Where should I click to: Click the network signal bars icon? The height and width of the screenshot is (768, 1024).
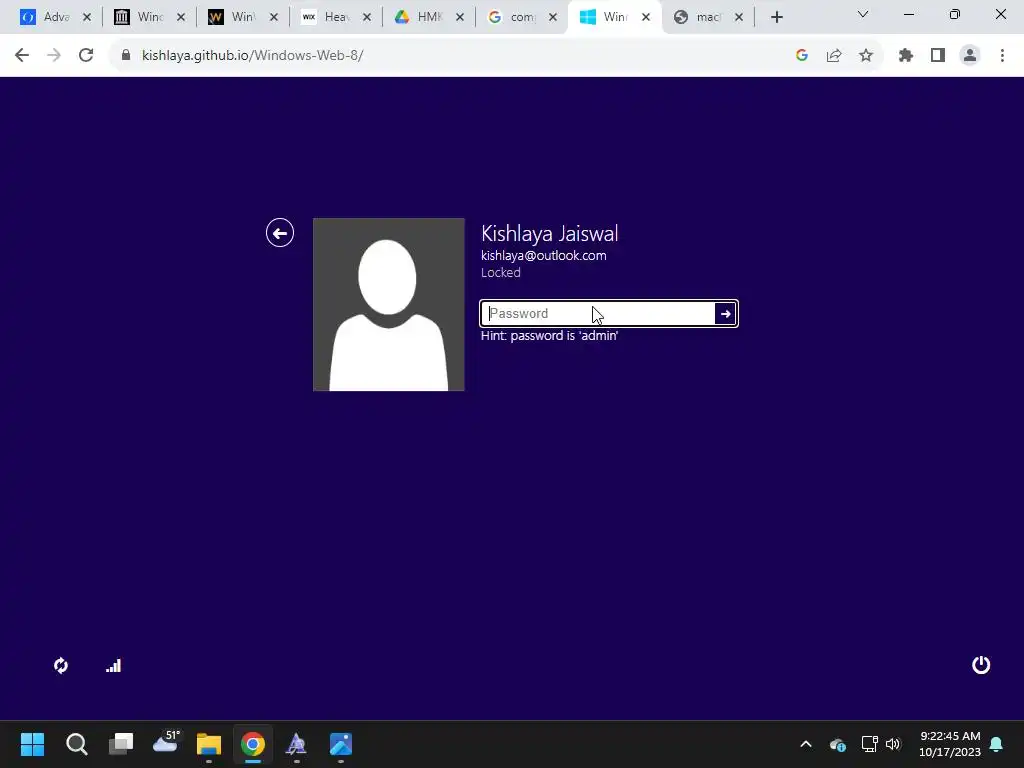pos(114,665)
